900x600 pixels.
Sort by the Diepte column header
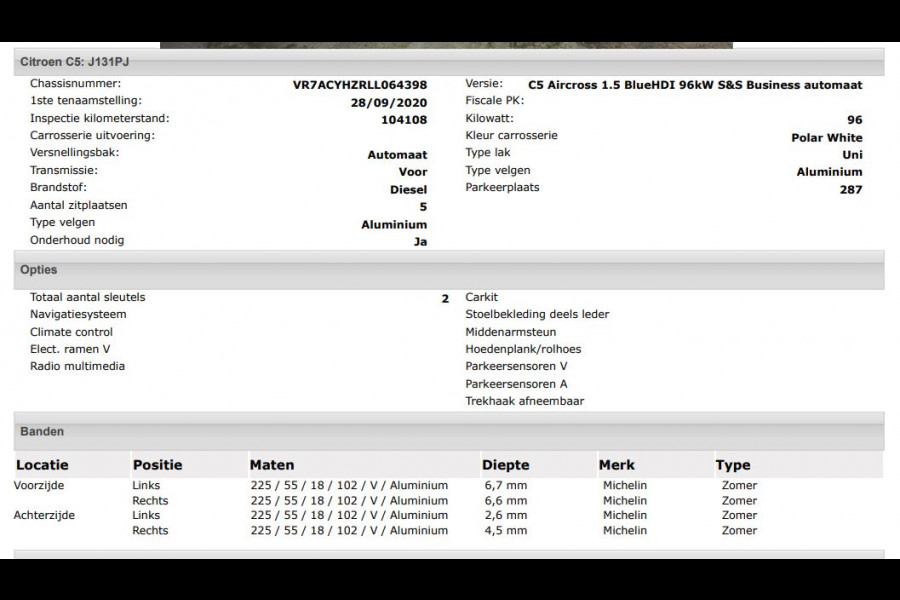pos(505,465)
